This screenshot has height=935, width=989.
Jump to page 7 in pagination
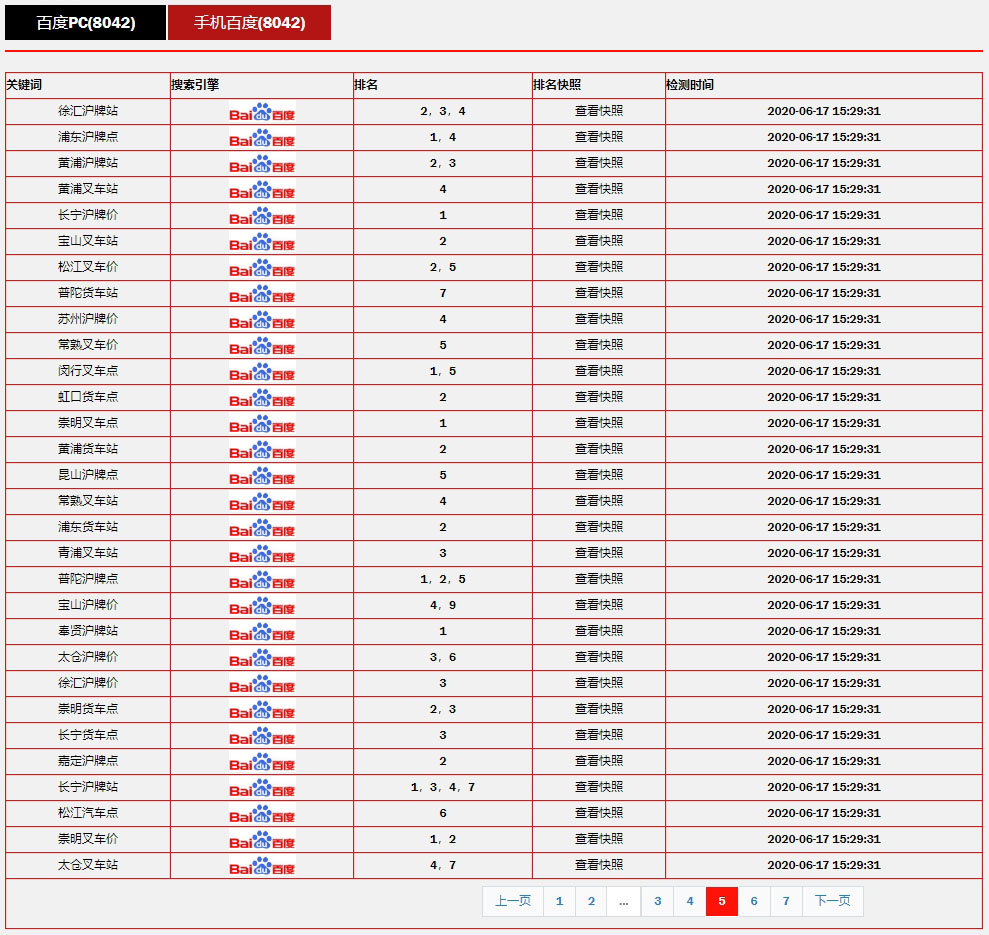786,901
